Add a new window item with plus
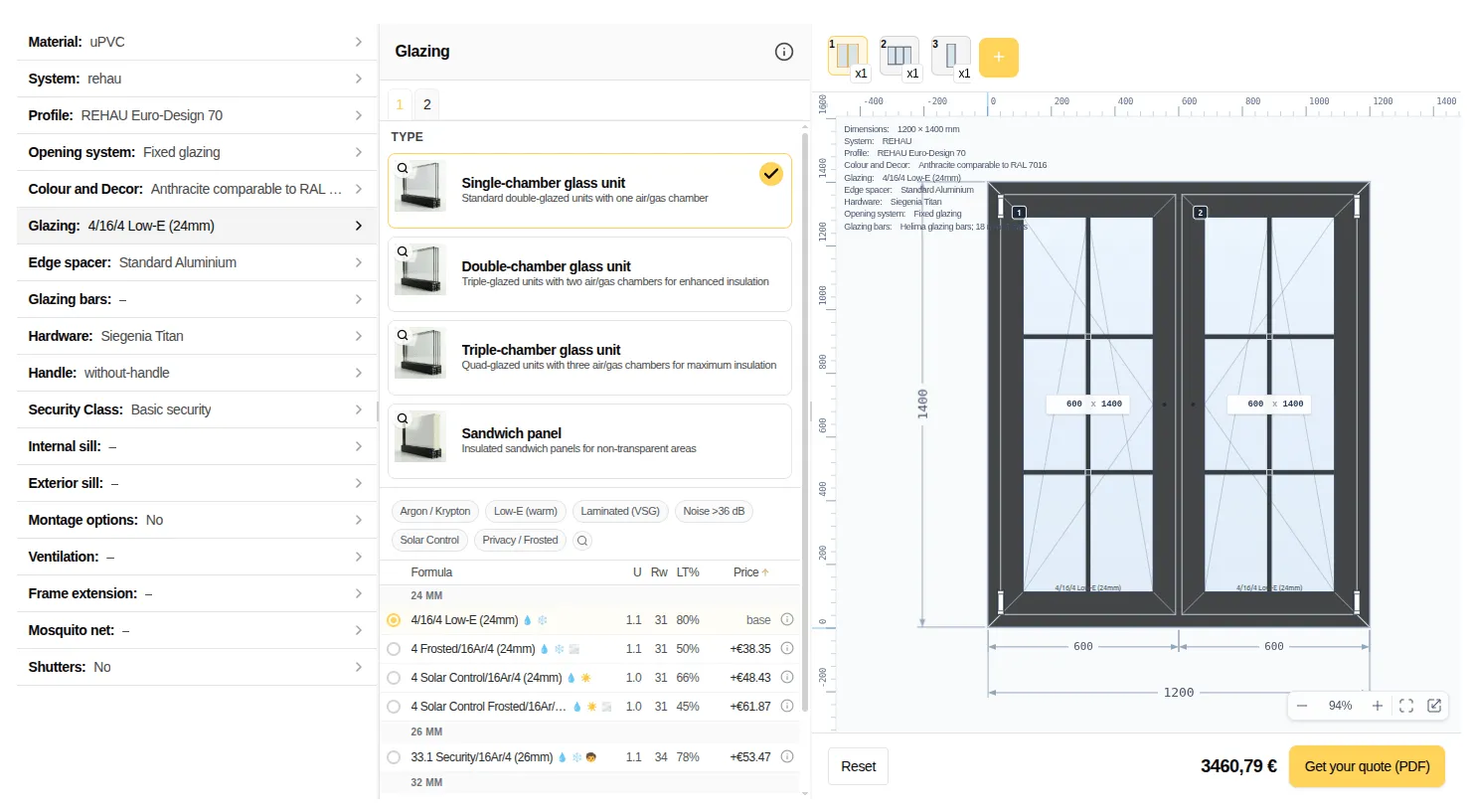1470x812 pixels. tap(999, 58)
